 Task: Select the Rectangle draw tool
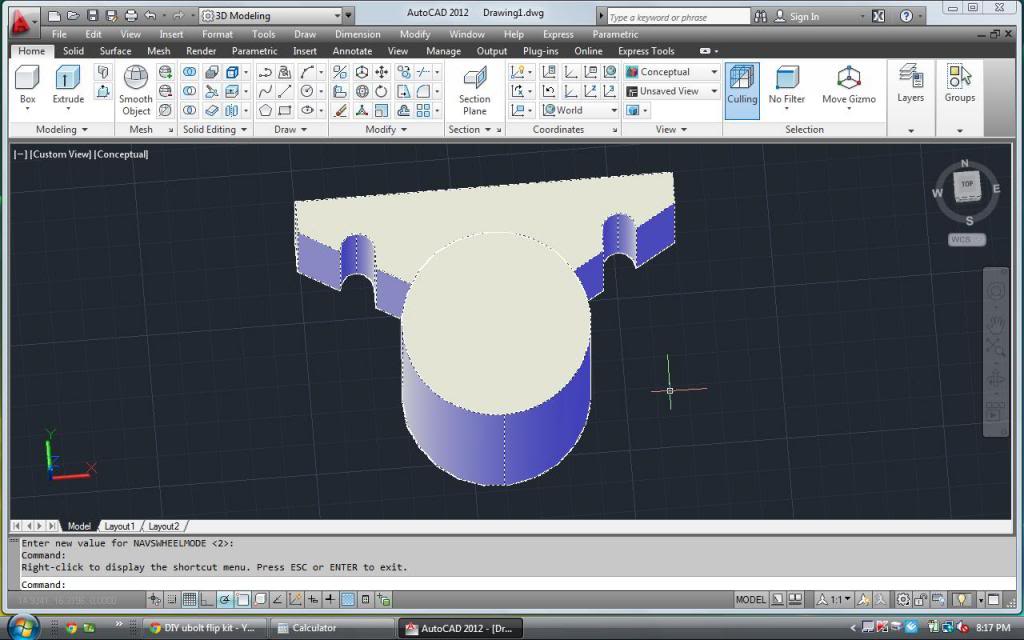tap(284, 110)
